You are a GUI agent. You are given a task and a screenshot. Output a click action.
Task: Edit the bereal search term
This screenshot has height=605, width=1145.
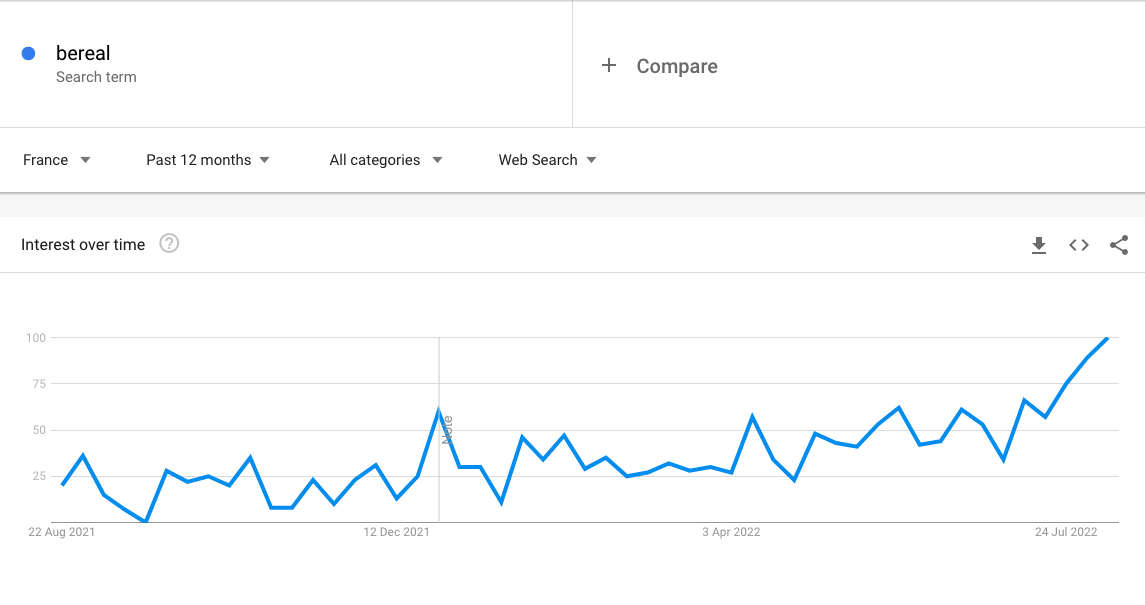(x=83, y=54)
